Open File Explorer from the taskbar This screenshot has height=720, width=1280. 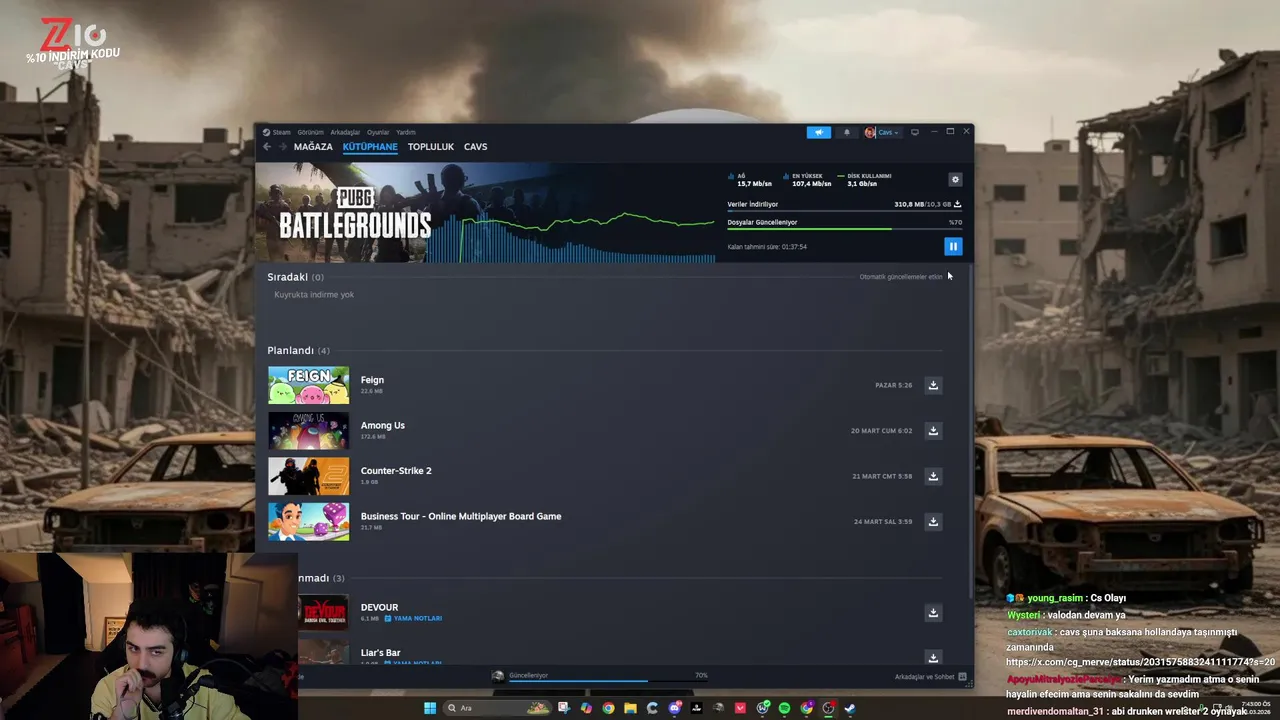630,708
